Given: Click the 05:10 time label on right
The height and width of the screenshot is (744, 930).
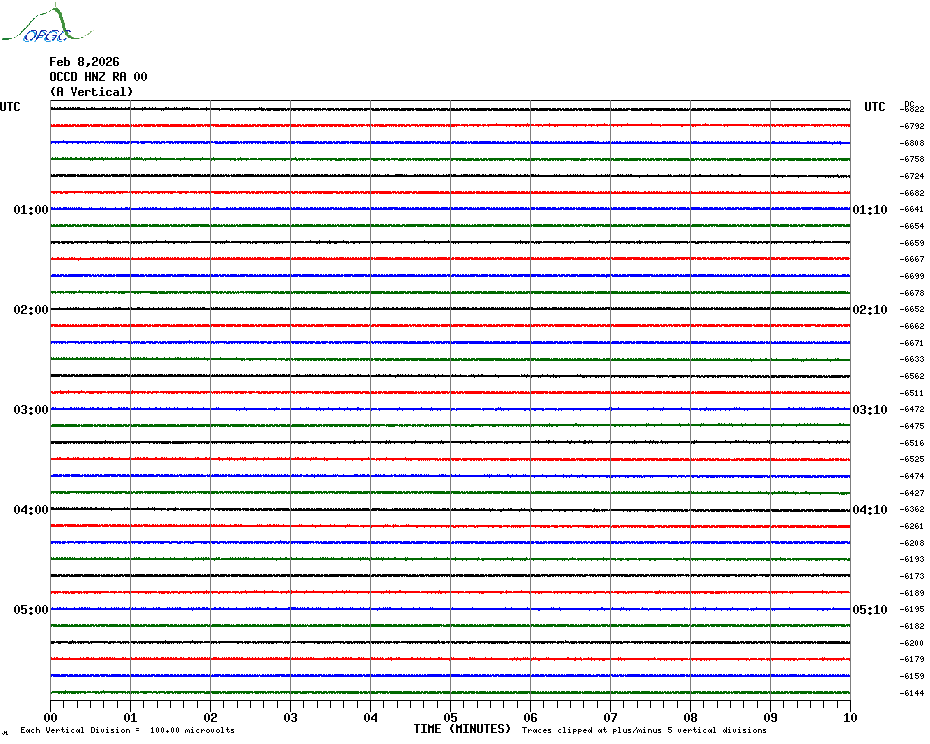Looking at the screenshot, I should click(869, 610).
